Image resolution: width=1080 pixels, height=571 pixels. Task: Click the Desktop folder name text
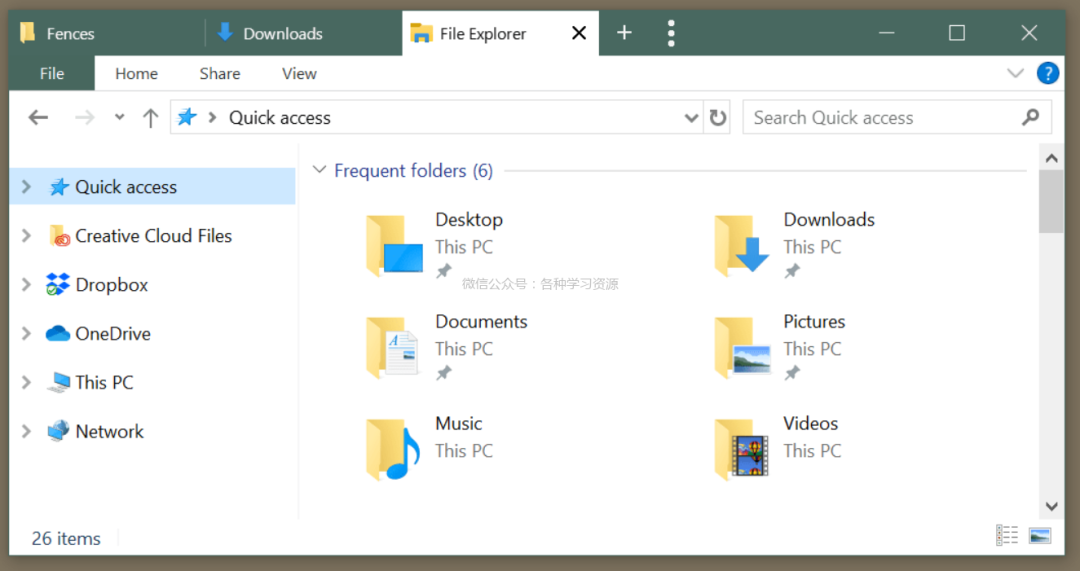469,220
